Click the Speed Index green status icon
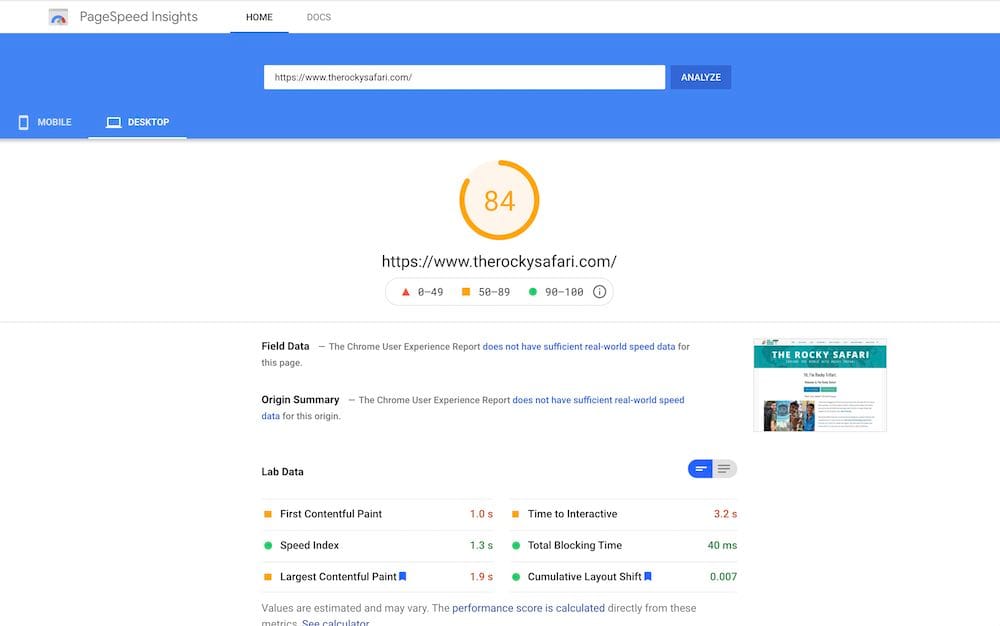The image size is (1000, 626). [x=268, y=545]
